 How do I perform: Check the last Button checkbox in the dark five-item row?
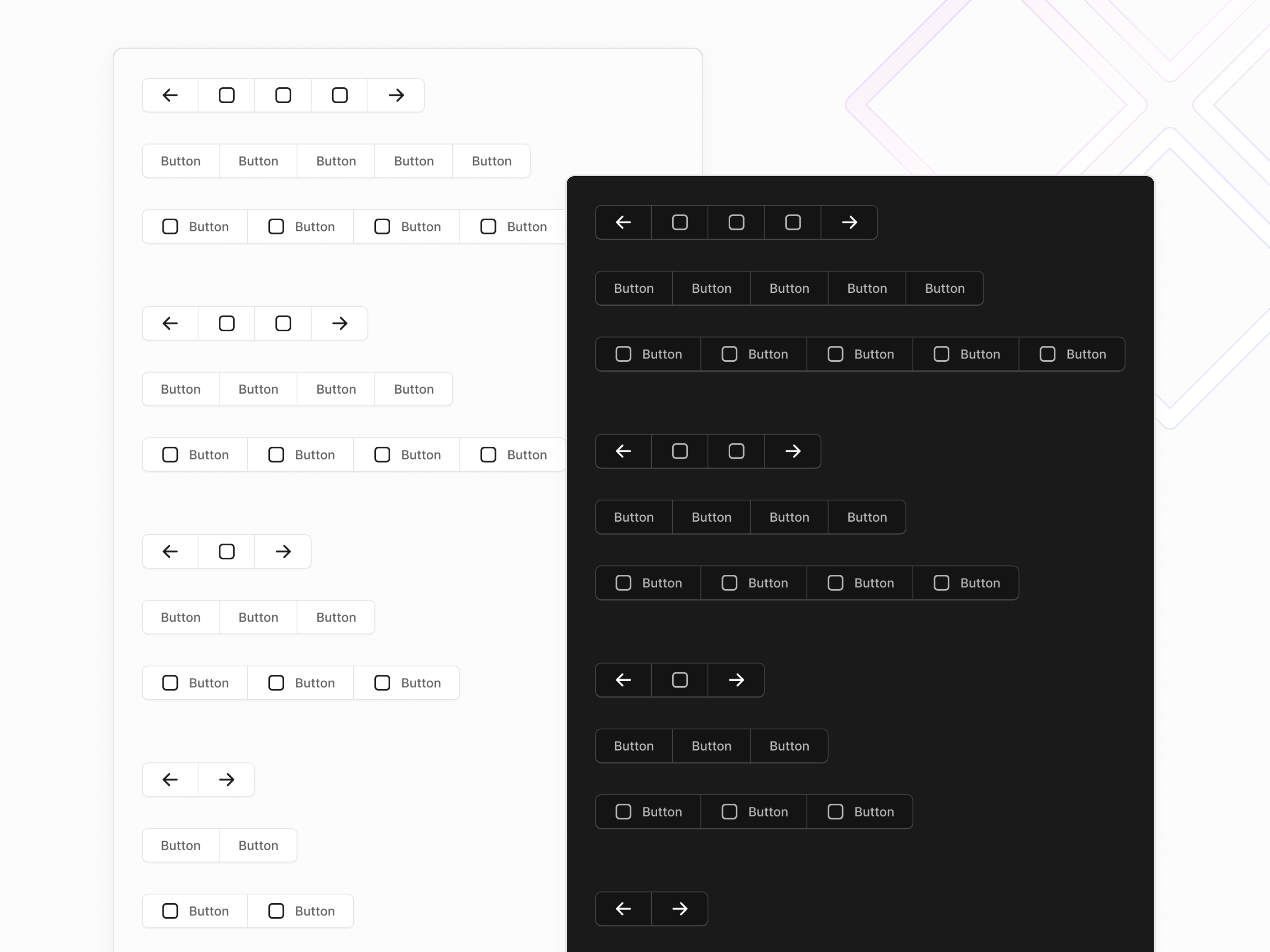point(1047,354)
